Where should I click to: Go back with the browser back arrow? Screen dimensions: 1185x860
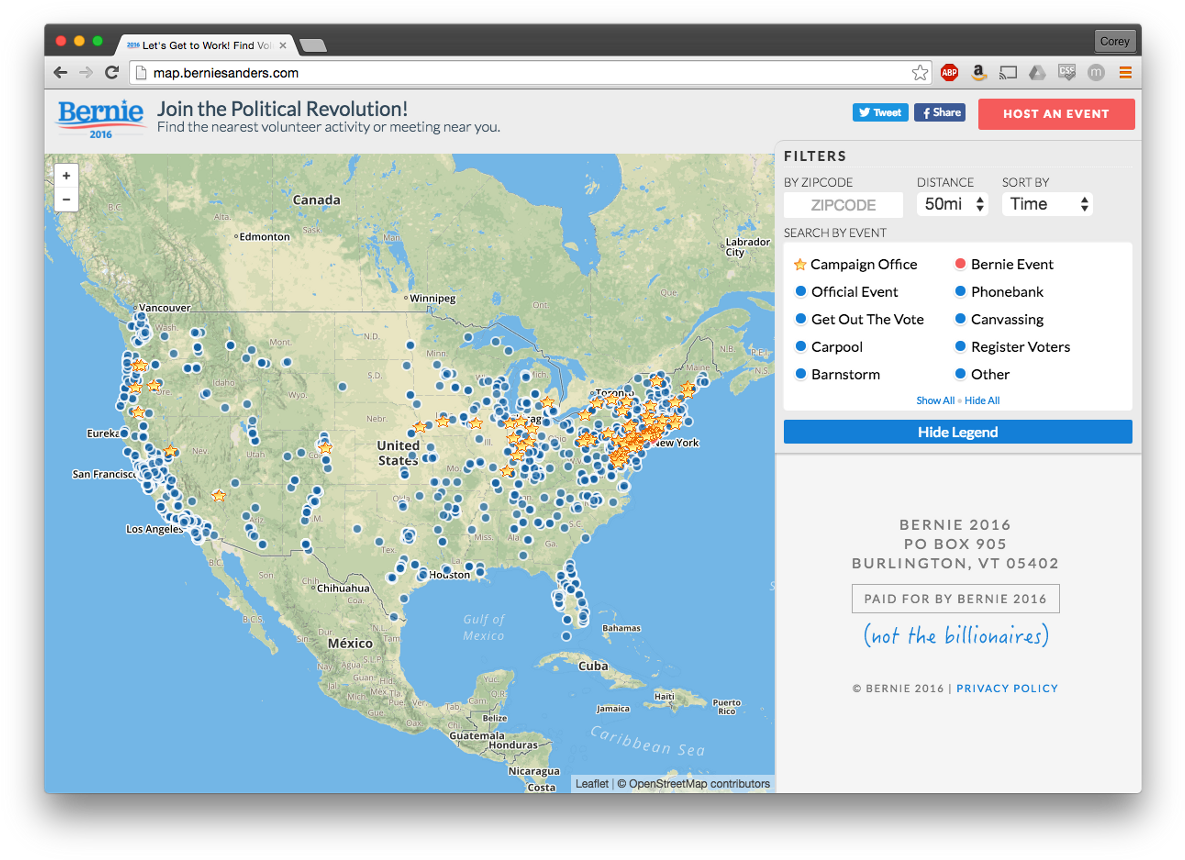tap(60, 73)
